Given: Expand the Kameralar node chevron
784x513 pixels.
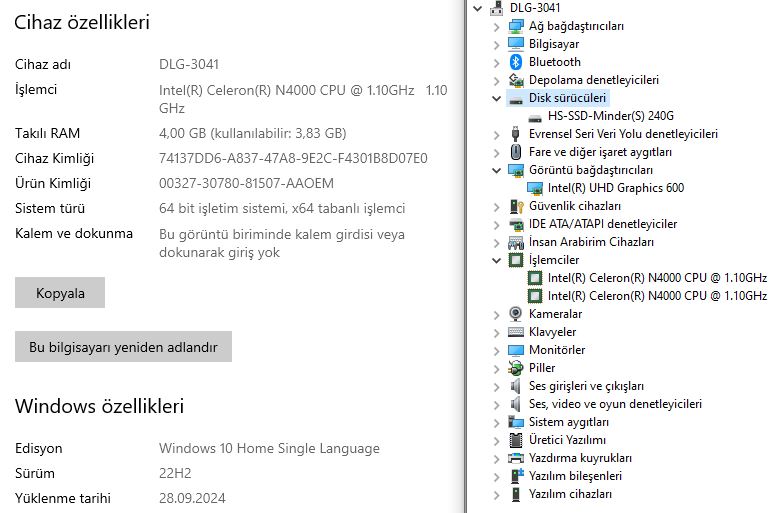Looking at the screenshot, I should click(496, 314).
